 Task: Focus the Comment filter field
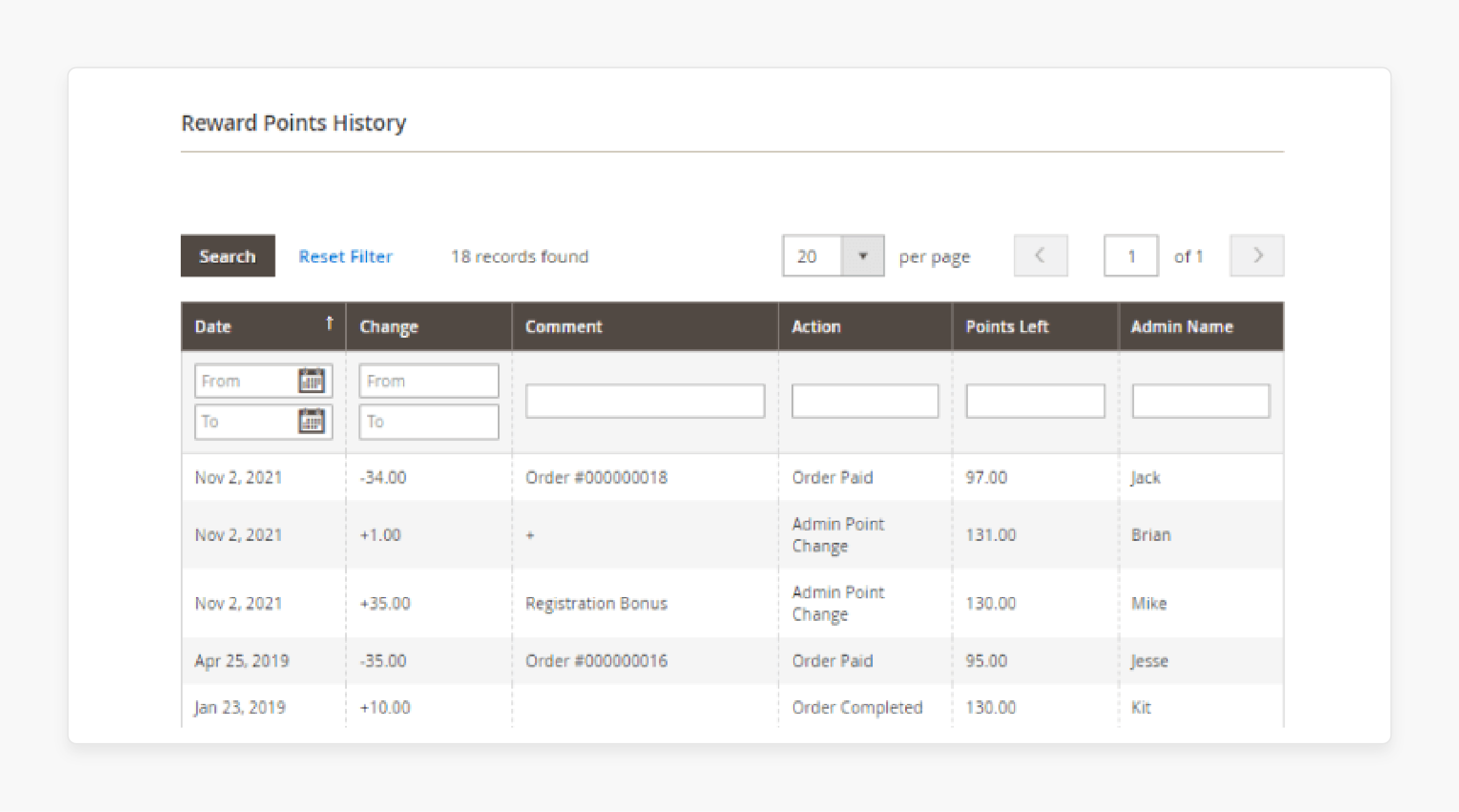645,401
